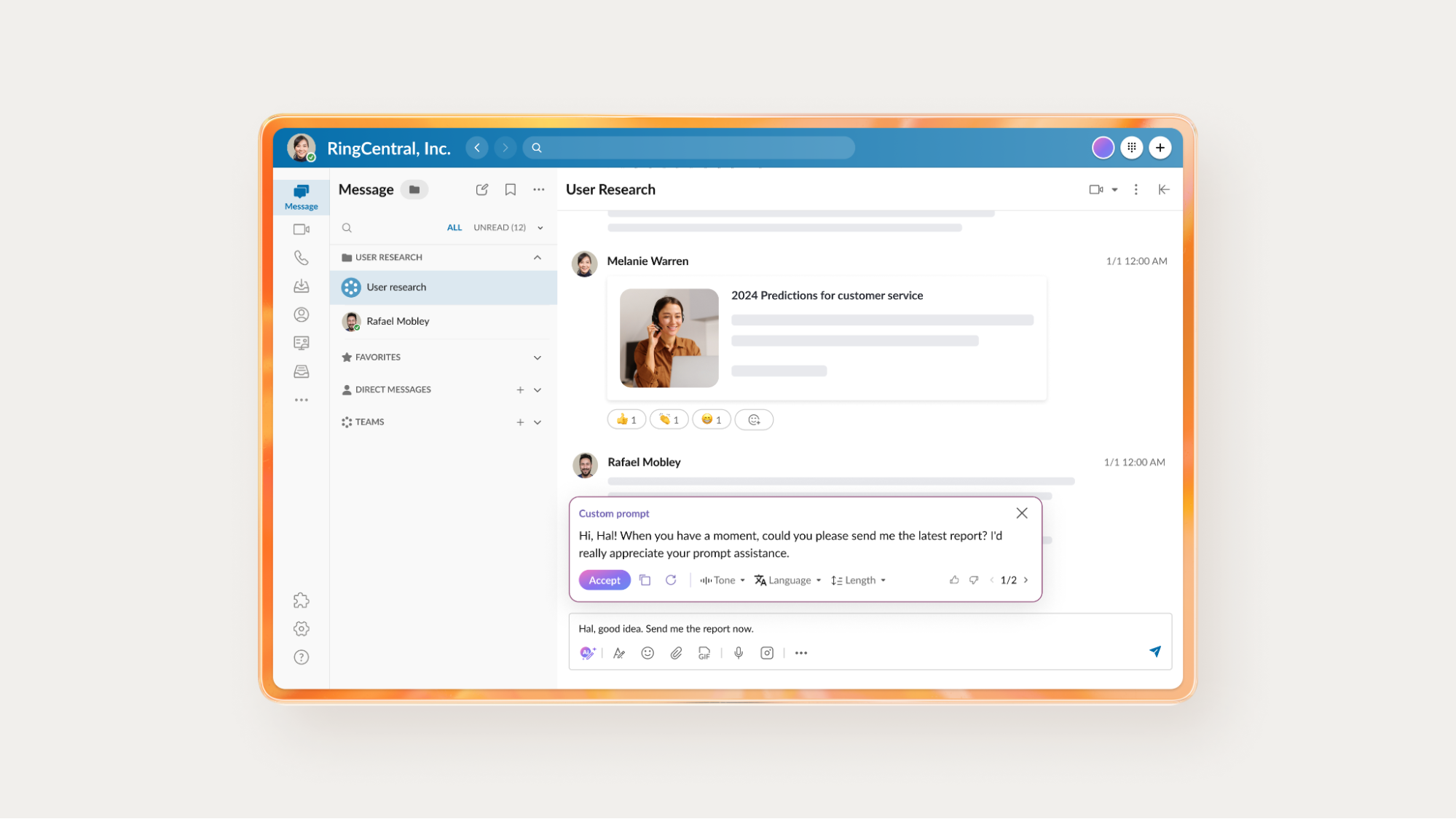Click the grid/apps launcher icon top right
Viewport: 1456px width, 819px height.
1131,147
